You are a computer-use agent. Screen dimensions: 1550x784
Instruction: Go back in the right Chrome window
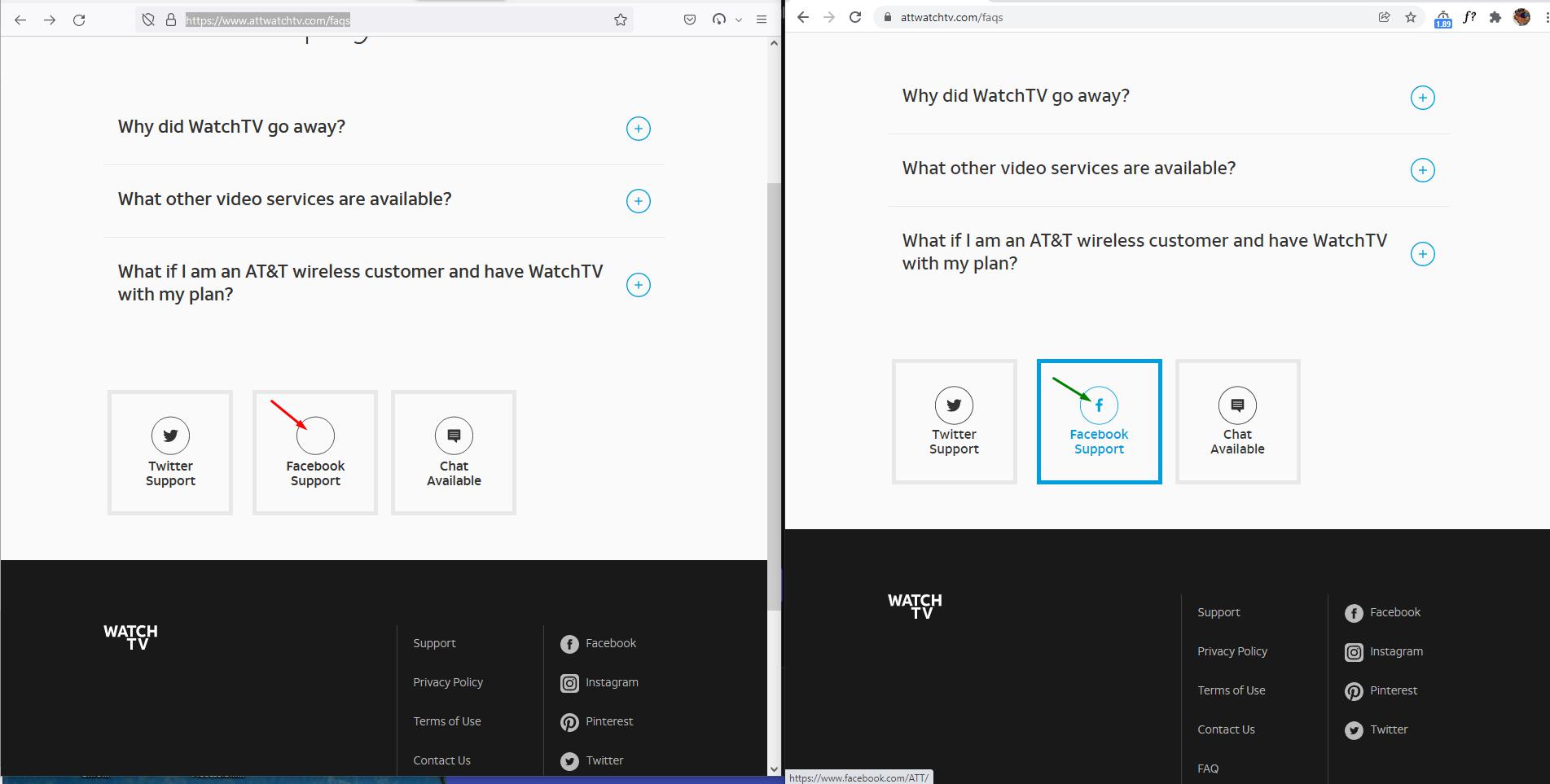point(803,17)
